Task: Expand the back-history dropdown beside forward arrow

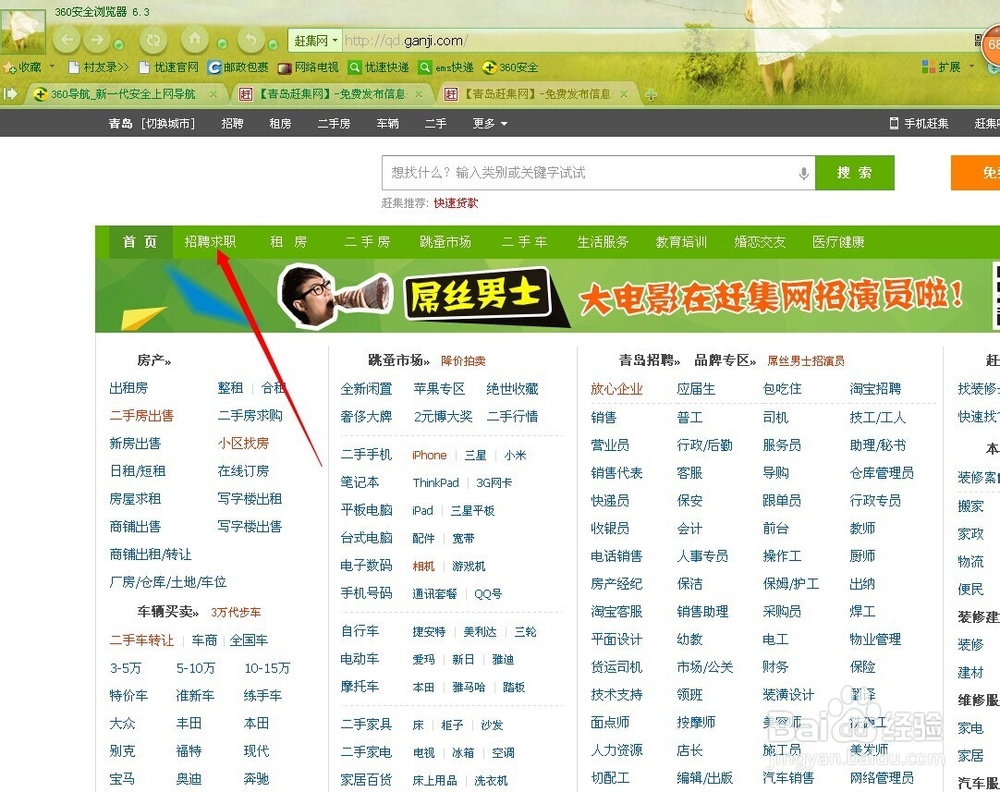Action: pos(119,45)
